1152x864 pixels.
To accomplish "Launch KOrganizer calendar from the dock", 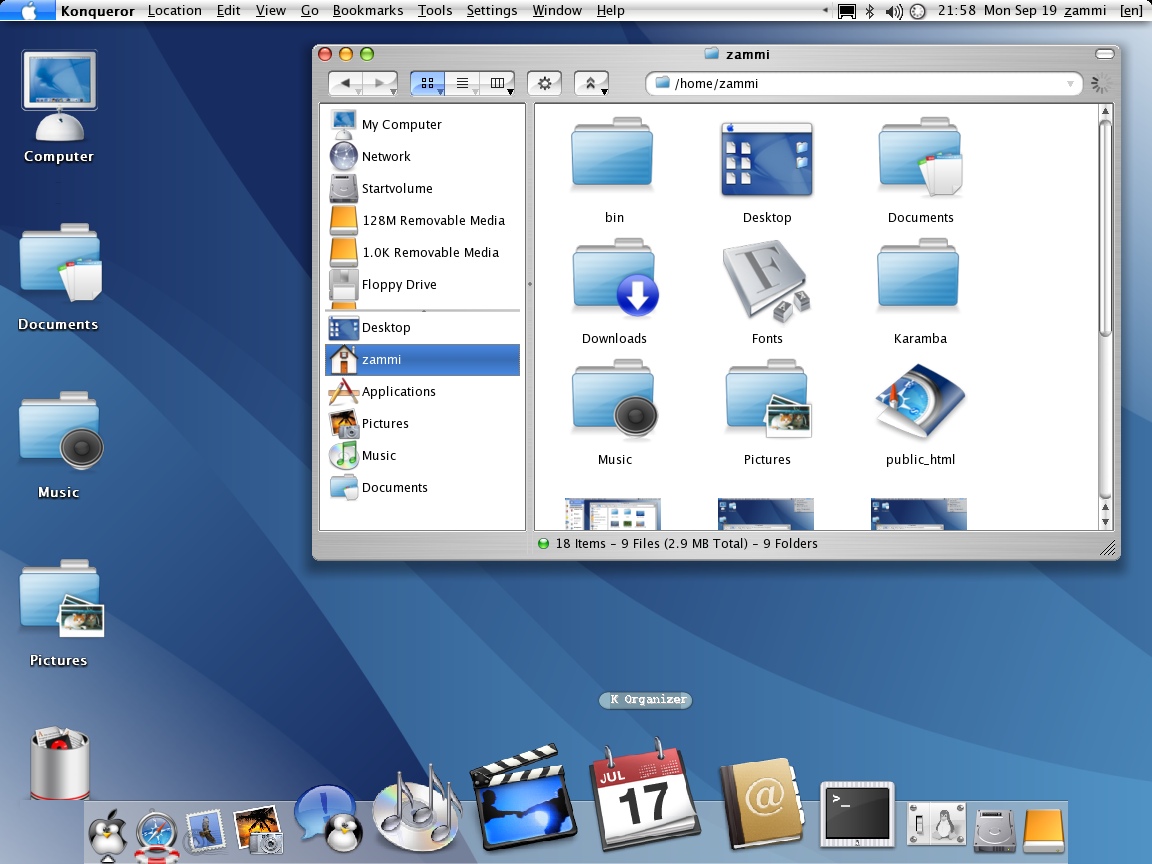I will click(645, 796).
